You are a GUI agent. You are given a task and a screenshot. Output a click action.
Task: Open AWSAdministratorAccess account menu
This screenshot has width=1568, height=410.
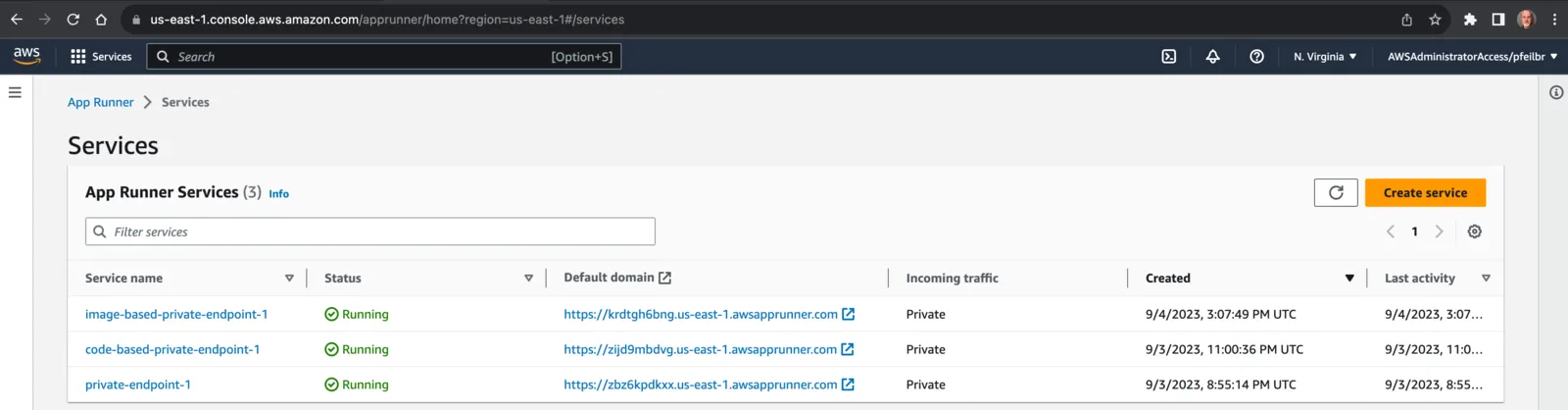click(x=1472, y=57)
